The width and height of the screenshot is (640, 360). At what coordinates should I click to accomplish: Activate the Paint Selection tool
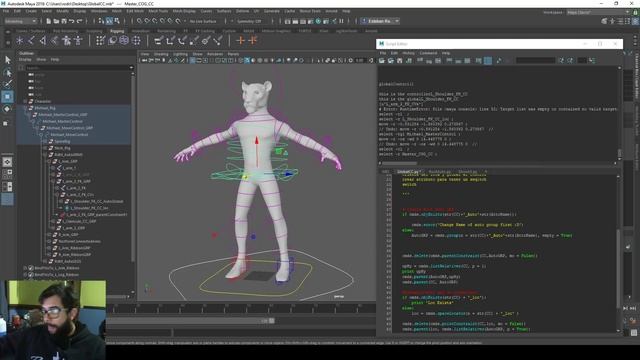coord(7,84)
